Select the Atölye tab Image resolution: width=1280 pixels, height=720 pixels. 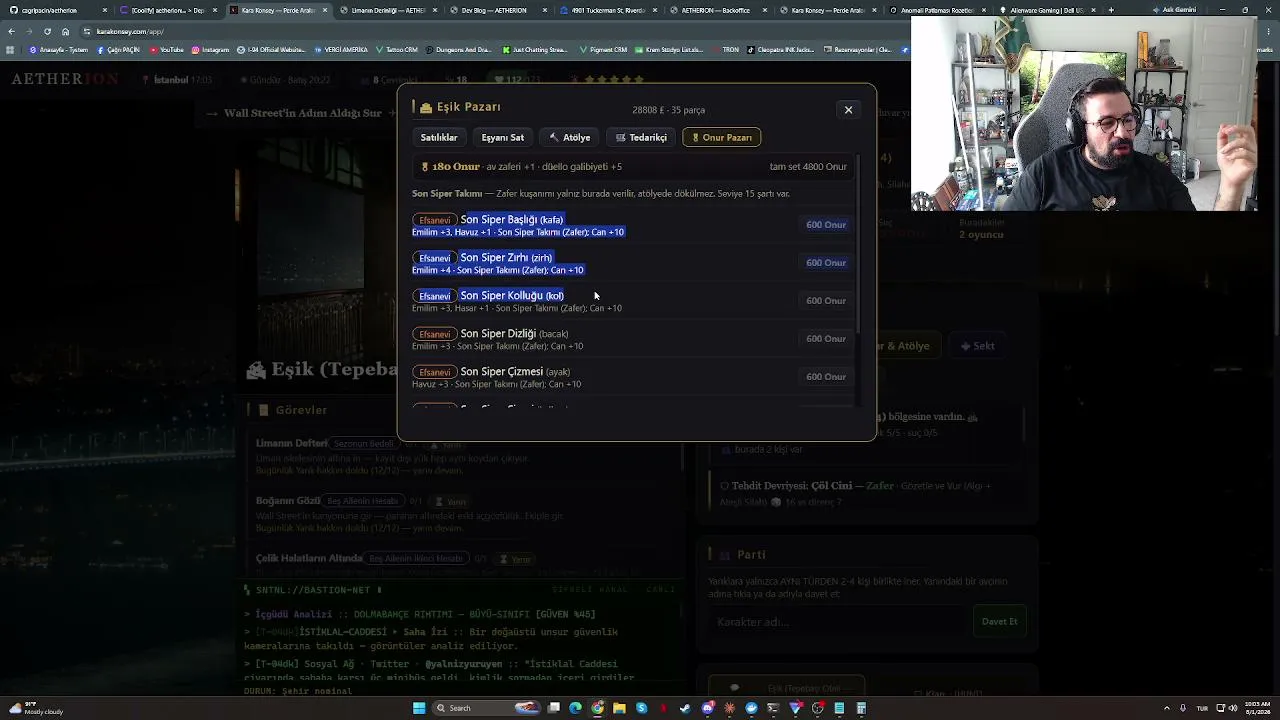[570, 137]
